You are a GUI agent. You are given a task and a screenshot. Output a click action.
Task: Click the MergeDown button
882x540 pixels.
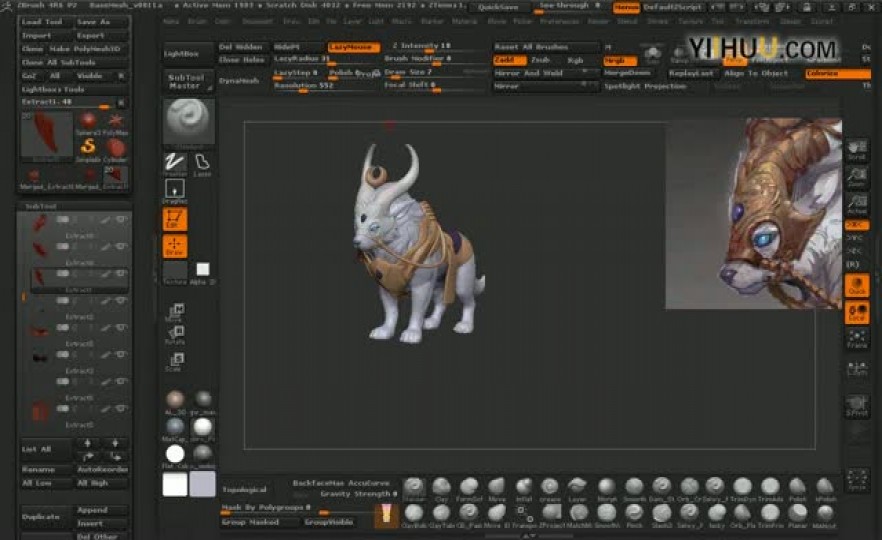[x=631, y=74]
